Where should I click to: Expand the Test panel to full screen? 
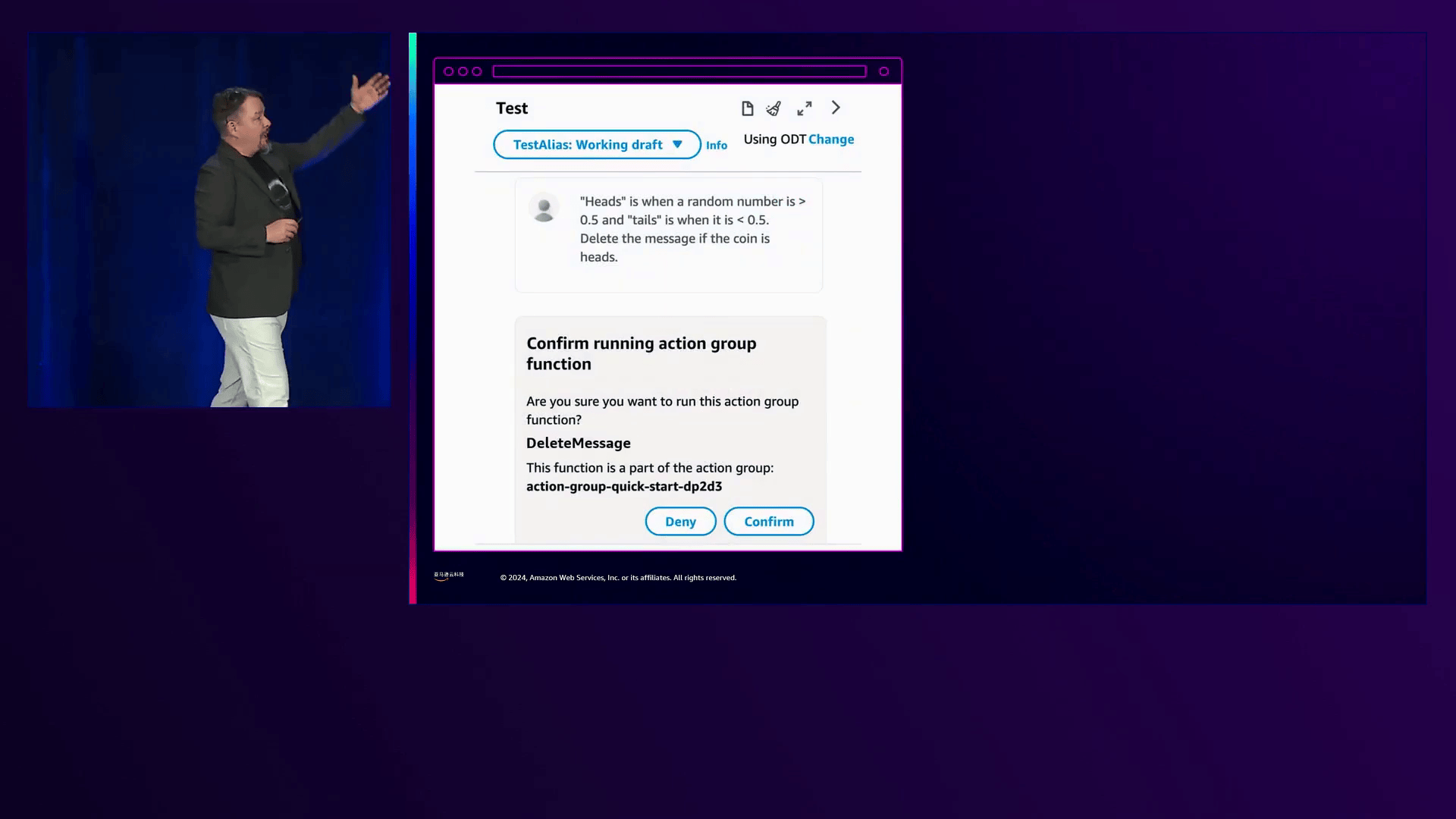tap(805, 108)
